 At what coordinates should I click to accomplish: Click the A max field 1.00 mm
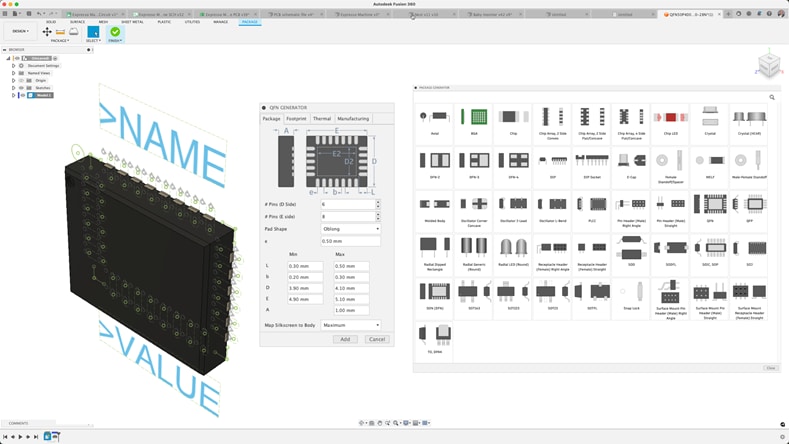click(351, 311)
